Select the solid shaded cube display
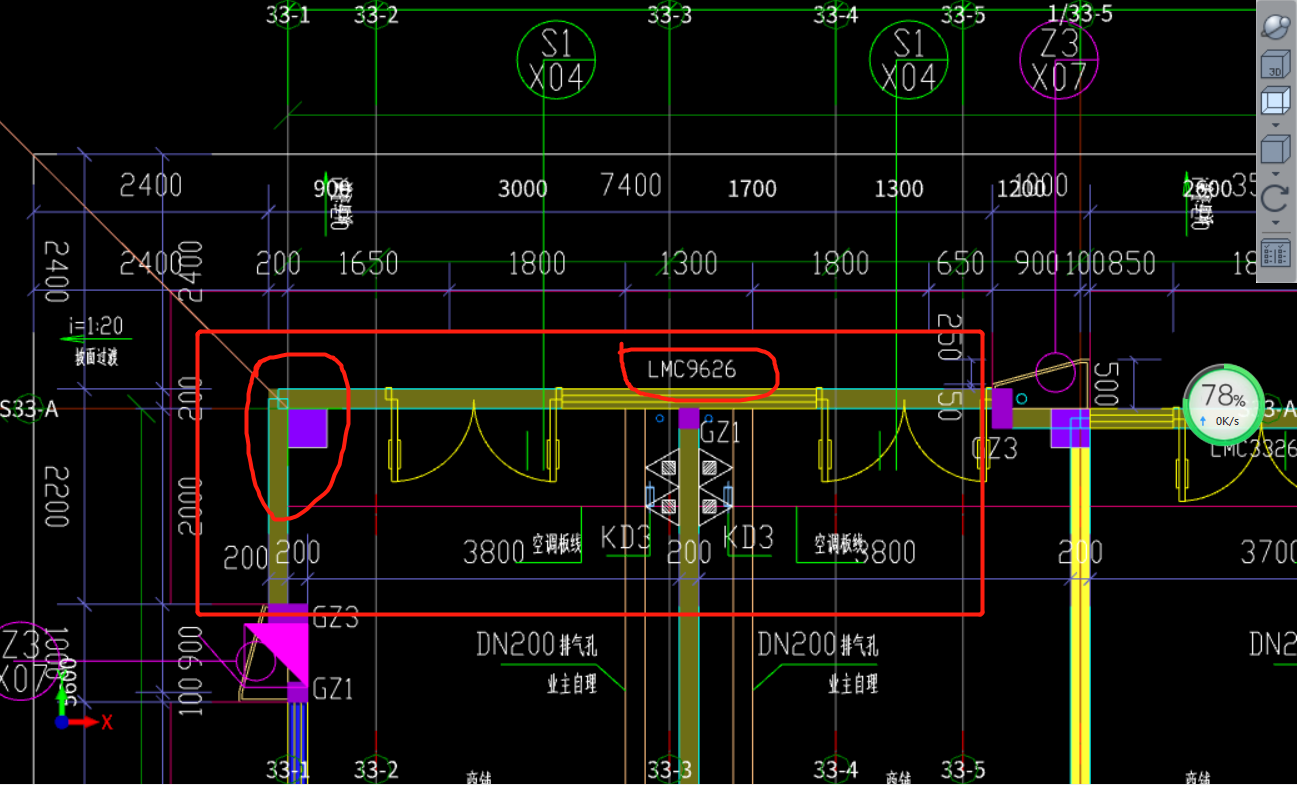1297x785 pixels. point(1274,151)
